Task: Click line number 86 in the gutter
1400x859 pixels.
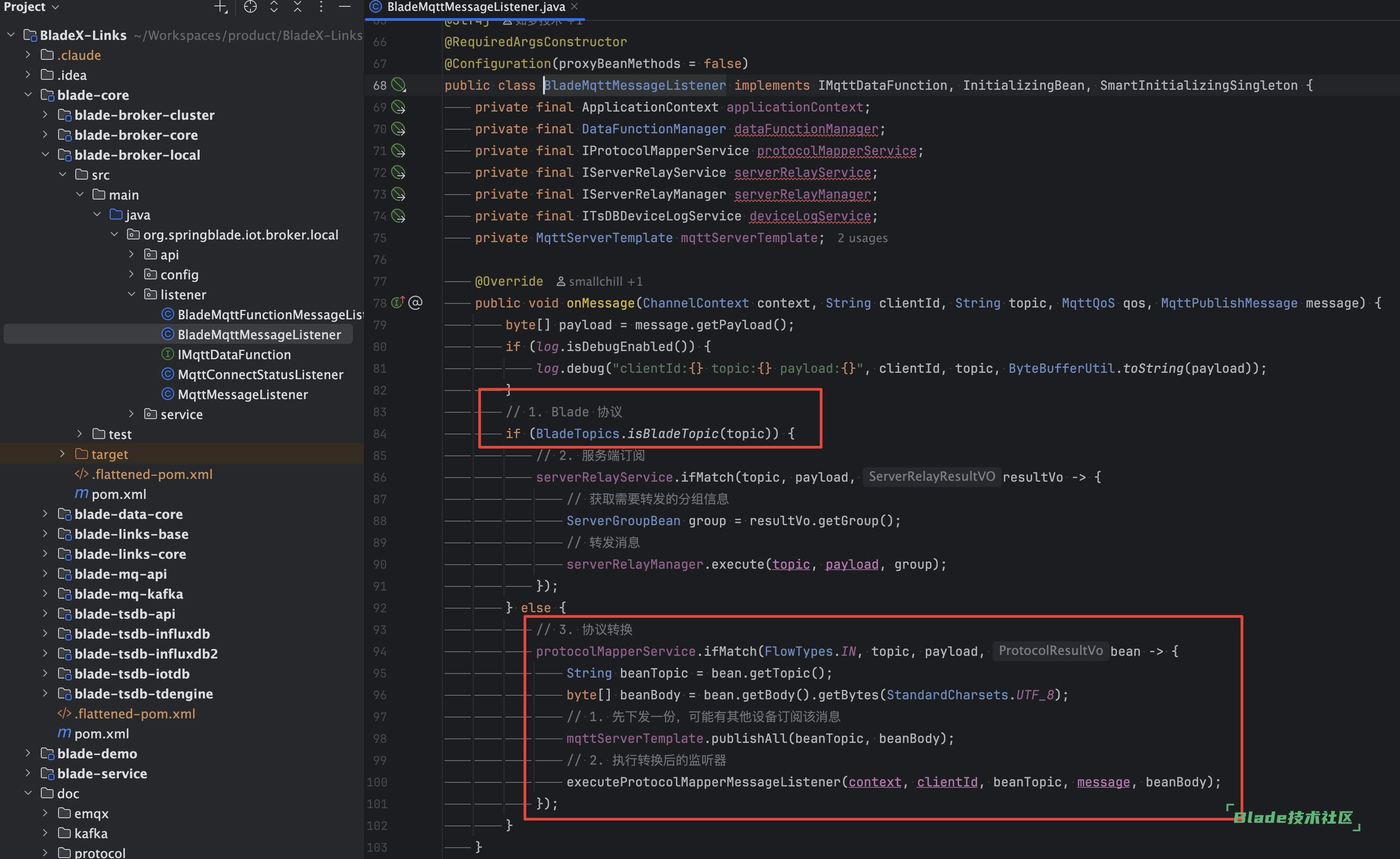Action: coord(380,477)
